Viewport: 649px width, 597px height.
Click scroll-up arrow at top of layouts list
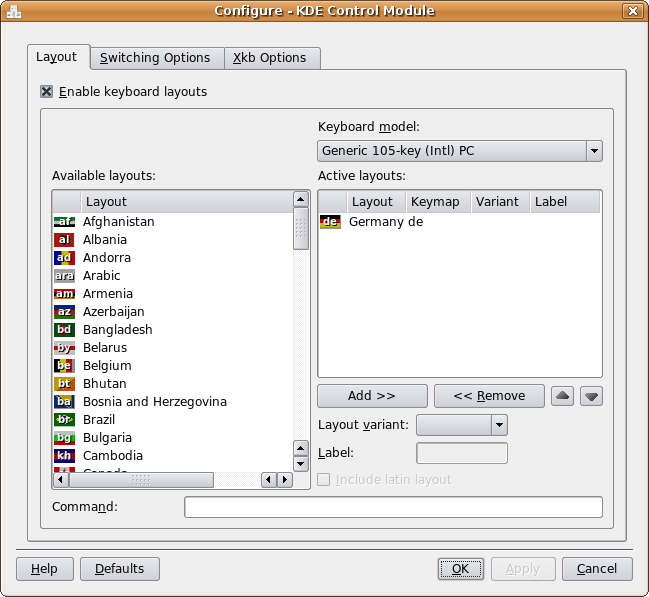coord(301,200)
